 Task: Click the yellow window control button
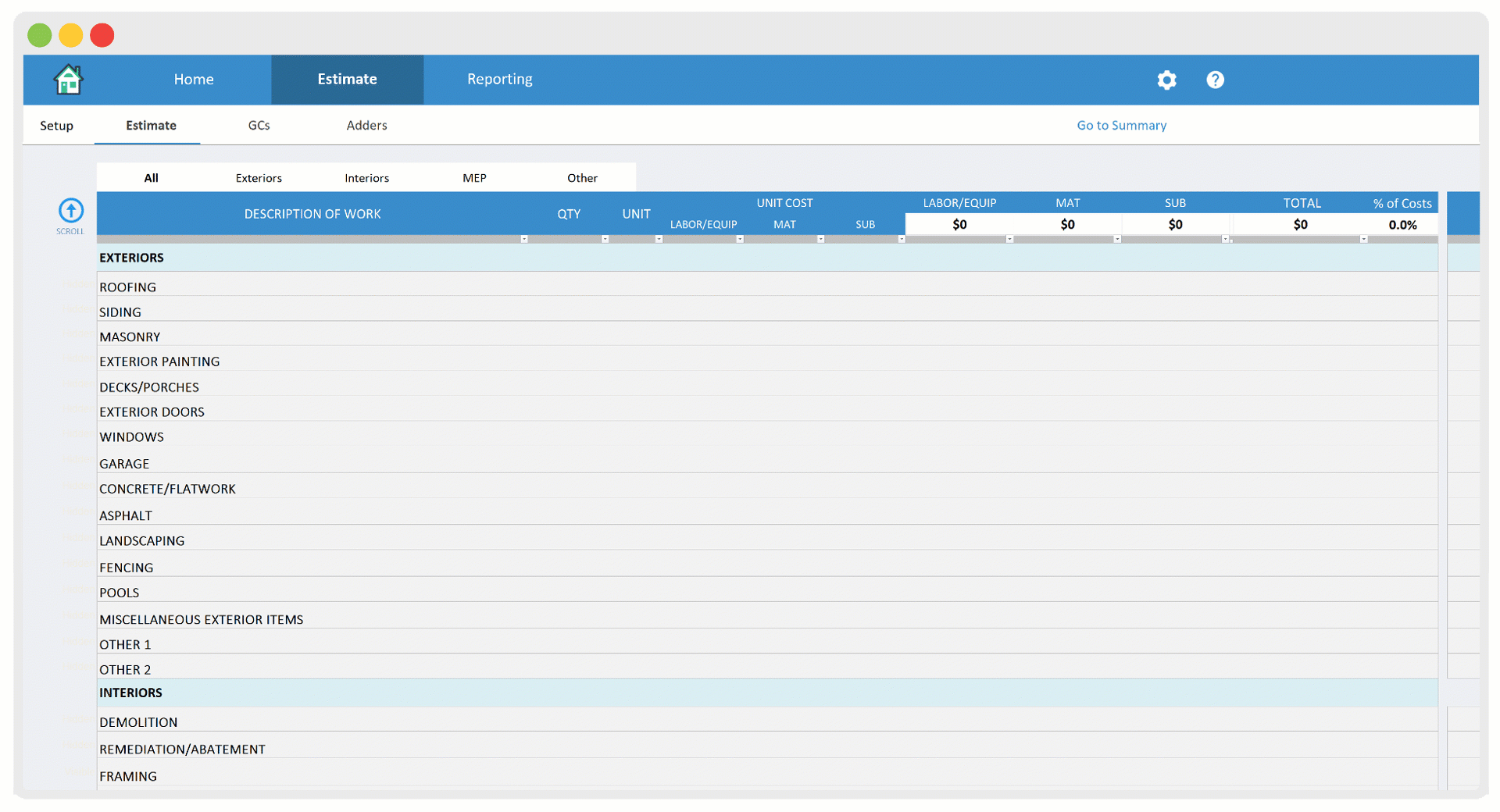[x=71, y=35]
